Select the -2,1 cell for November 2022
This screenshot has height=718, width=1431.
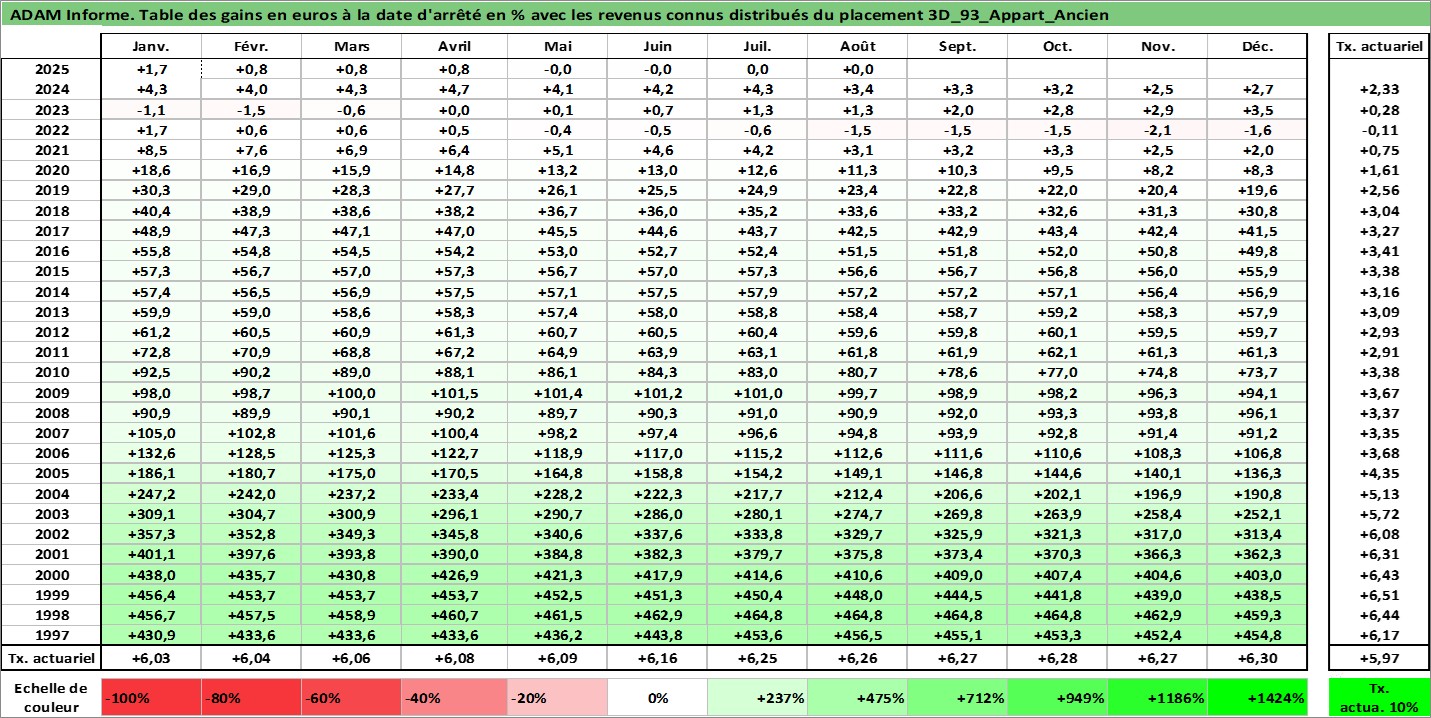pyautogui.click(x=1157, y=130)
